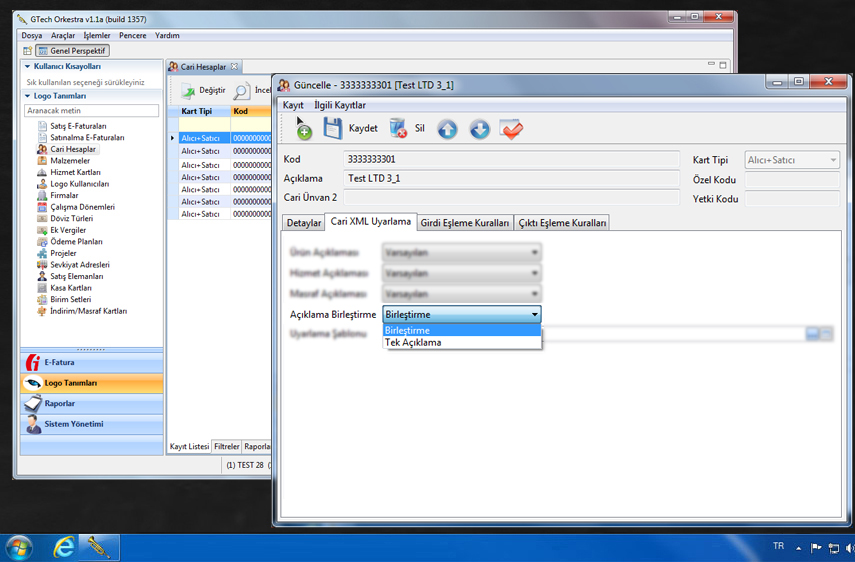Viewport: 855px width, 562px height.
Task: Open the Hizmet Açıklaması dropdown
Action: [462, 273]
